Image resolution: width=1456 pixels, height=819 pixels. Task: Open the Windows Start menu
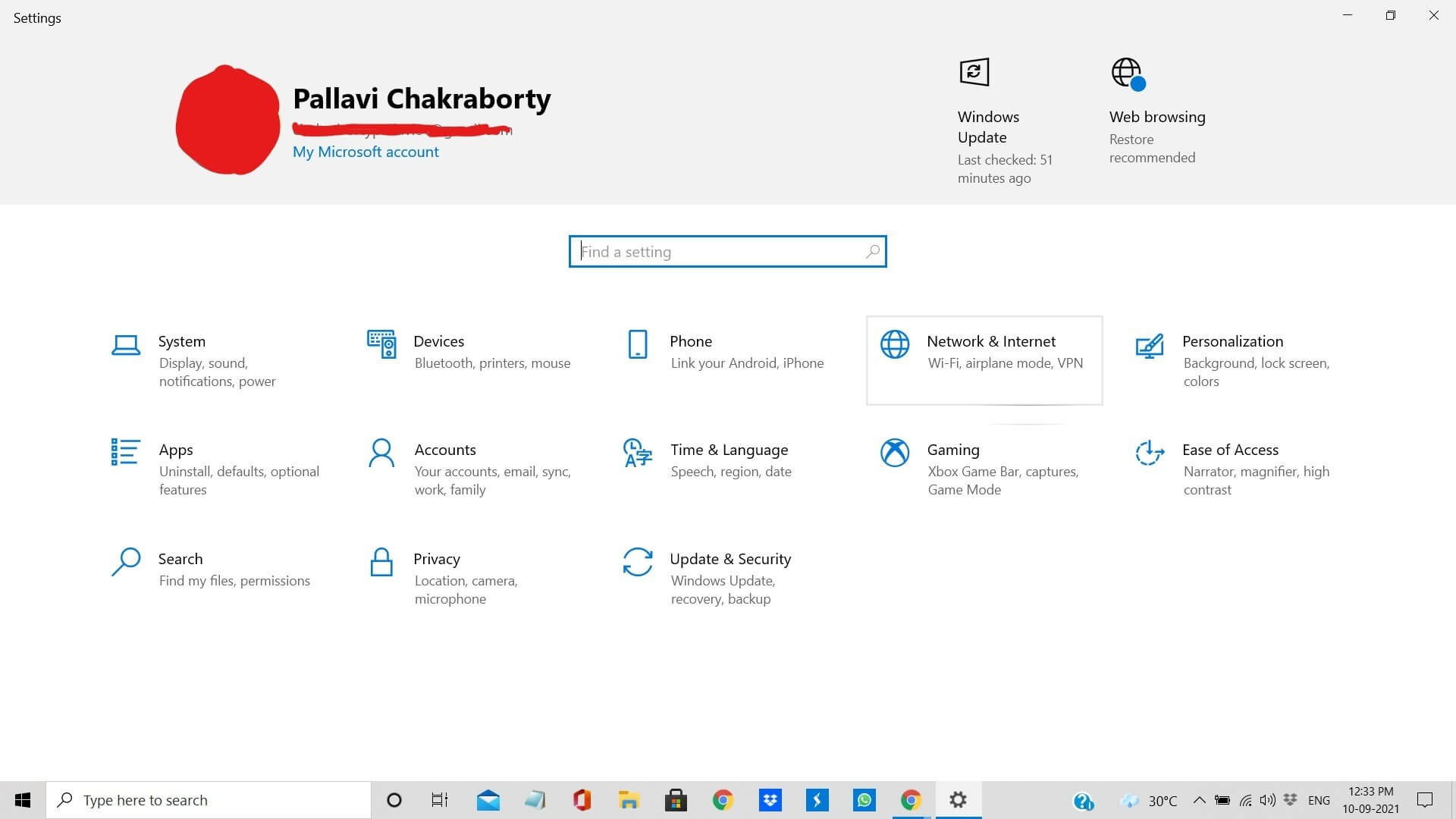[x=23, y=800]
